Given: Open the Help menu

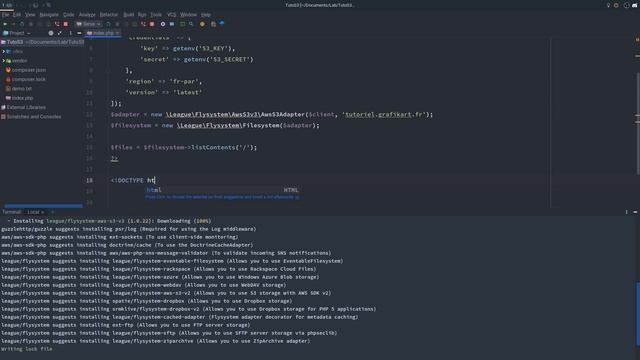Looking at the screenshot, I should click(x=206, y=15).
